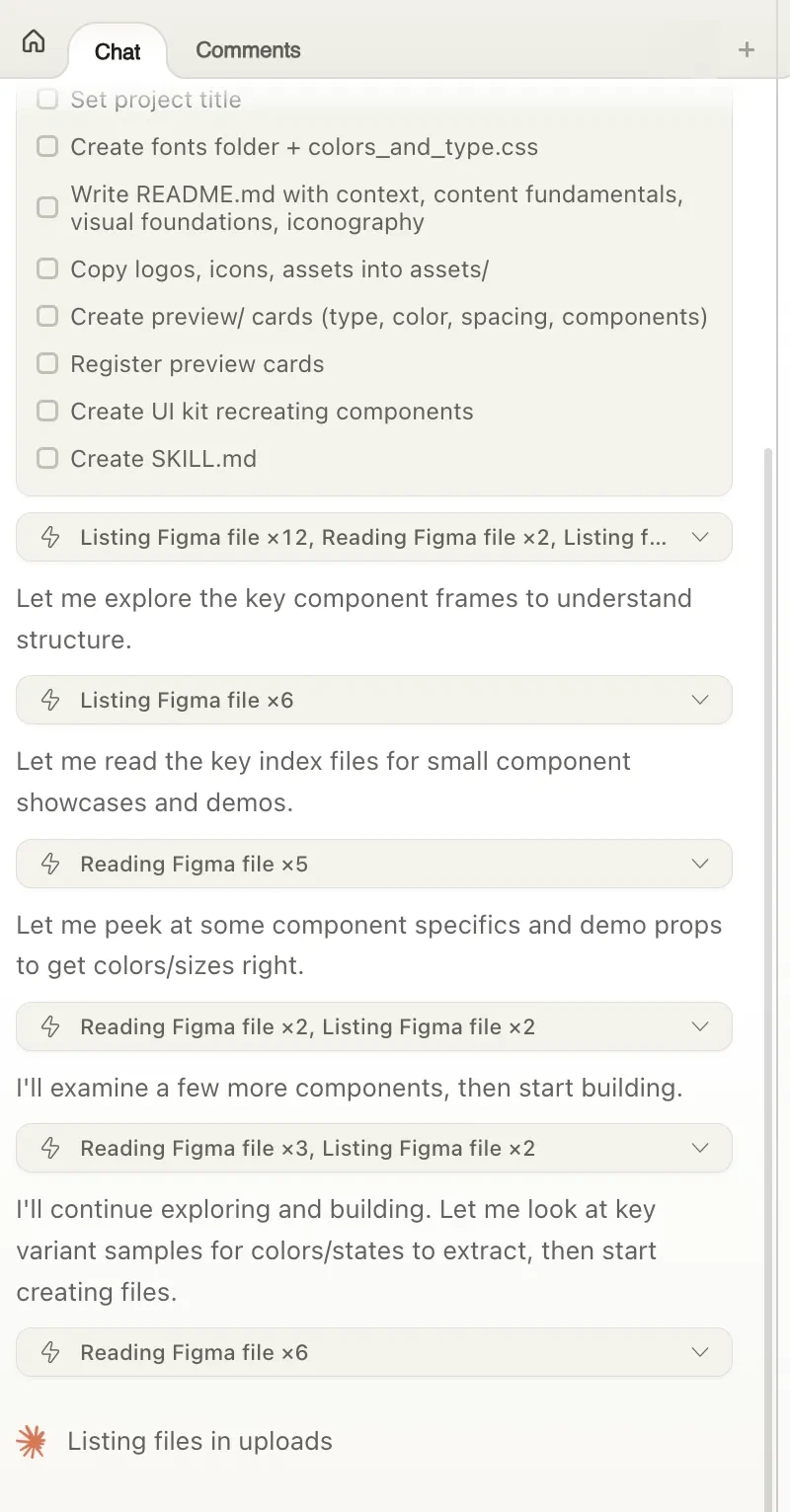The image size is (790, 1512).
Task: Expand the Reading Figma file ×5 chevron
Action: pos(700,864)
